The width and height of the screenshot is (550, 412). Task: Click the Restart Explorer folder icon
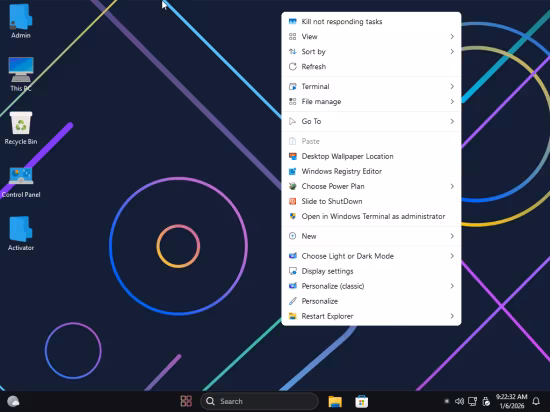click(x=293, y=316)
